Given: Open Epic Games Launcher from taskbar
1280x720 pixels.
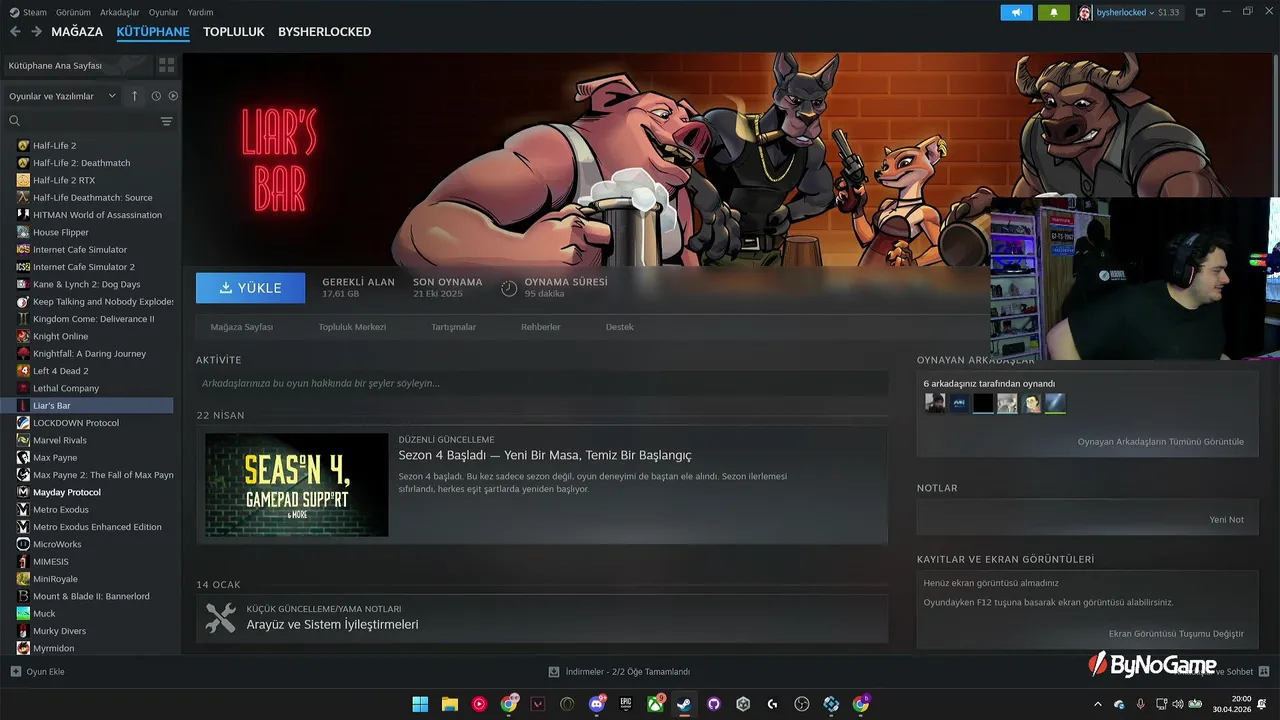Looking at the screenshot, I should [626, 704].
